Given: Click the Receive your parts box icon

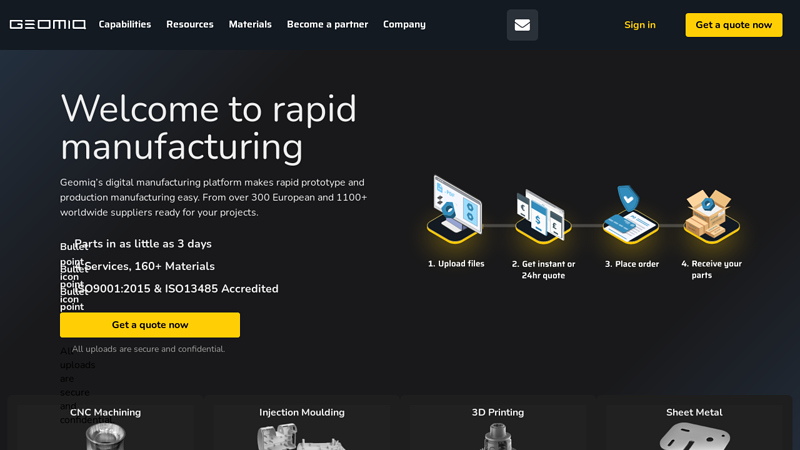Looking at the screenshot, I should pyautogui.click(x=711, y=216).
